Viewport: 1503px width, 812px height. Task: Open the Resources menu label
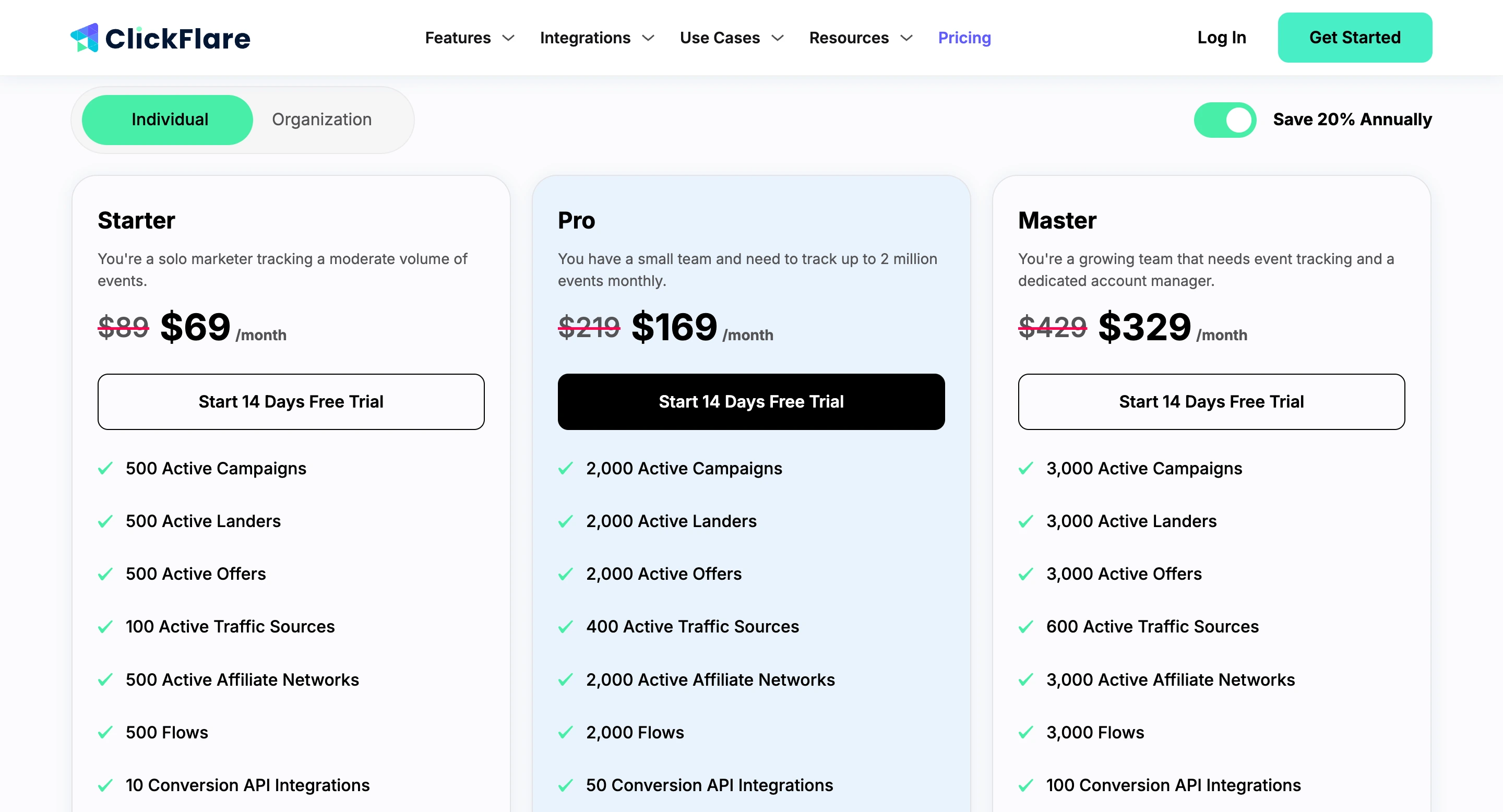tap(849, 38)
